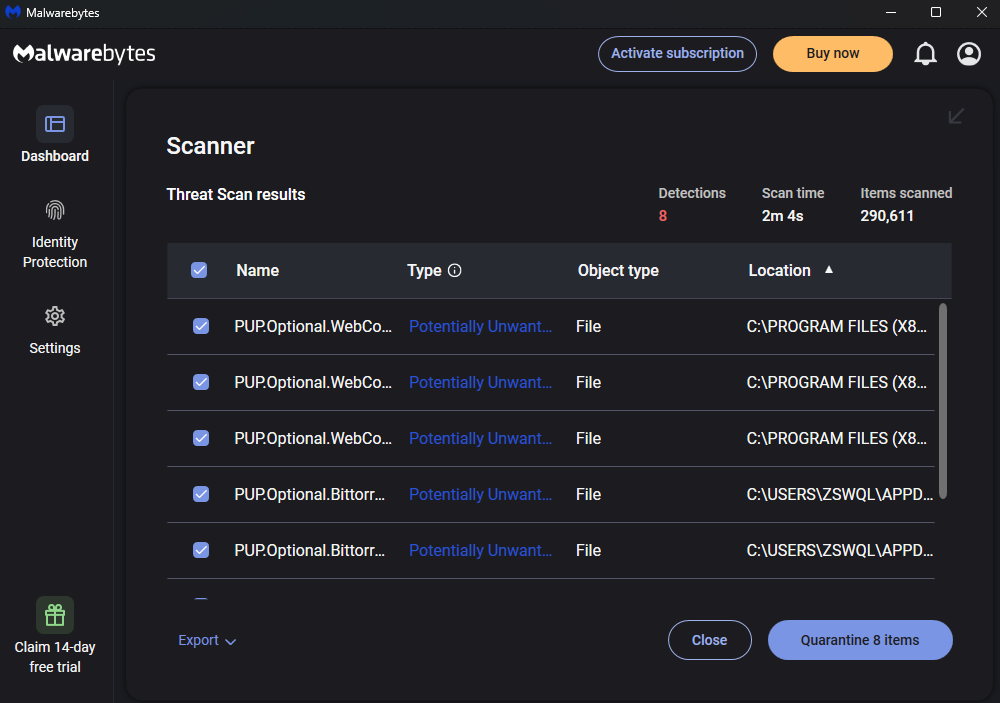Viewport: 1000px width, 703px height.
Task: Click Activate subscription button
Action: (677, 54)
